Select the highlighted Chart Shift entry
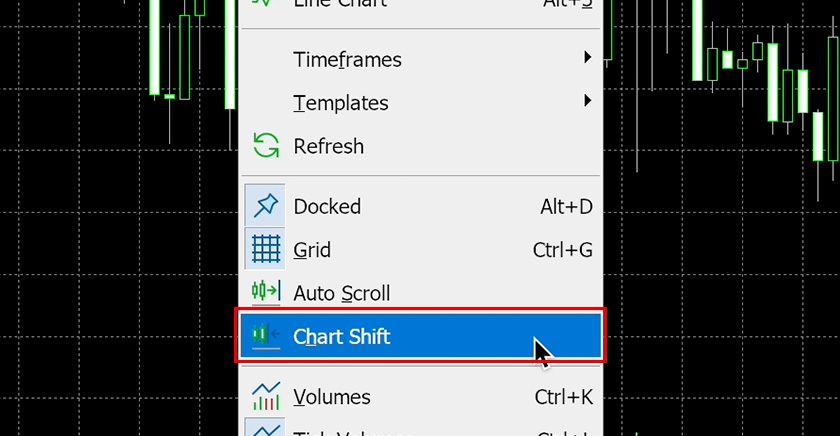Screen dimensions: 840x436 [x=342, y=337]
